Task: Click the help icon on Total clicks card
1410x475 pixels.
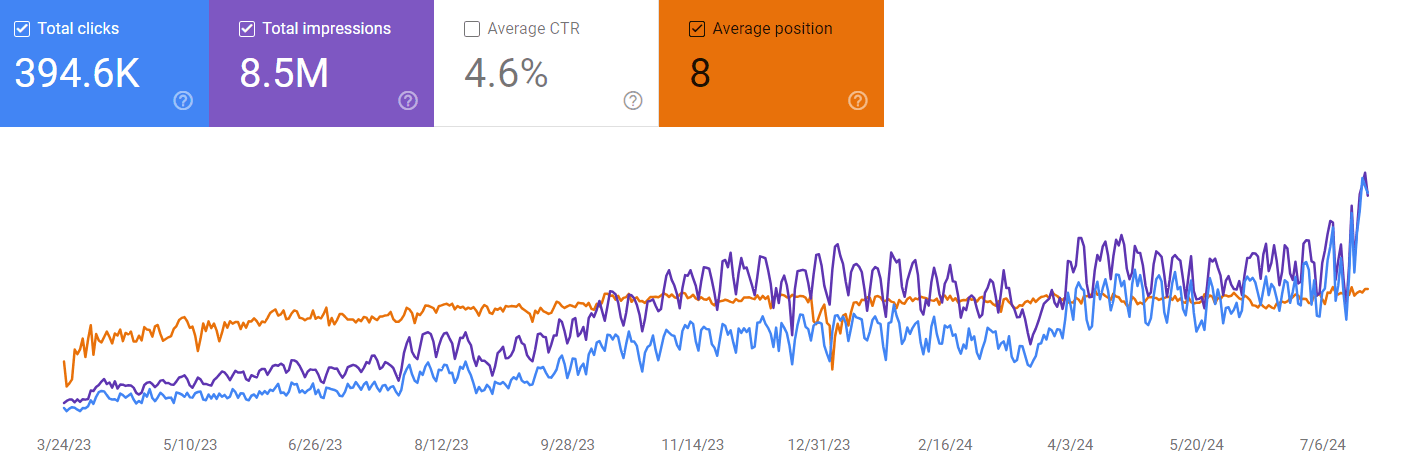Action: click(183, 100)
